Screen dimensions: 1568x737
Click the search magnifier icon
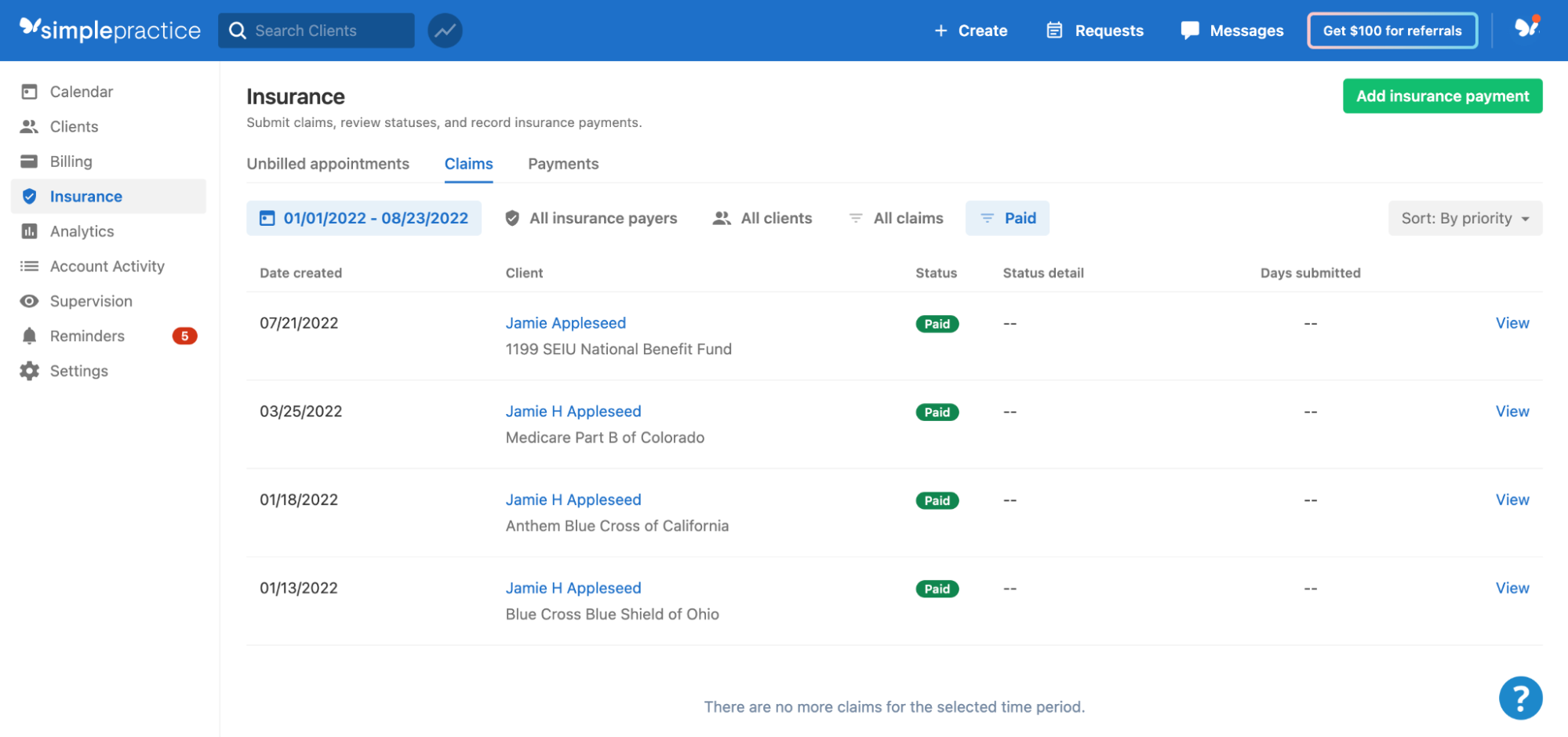[238, 31]
